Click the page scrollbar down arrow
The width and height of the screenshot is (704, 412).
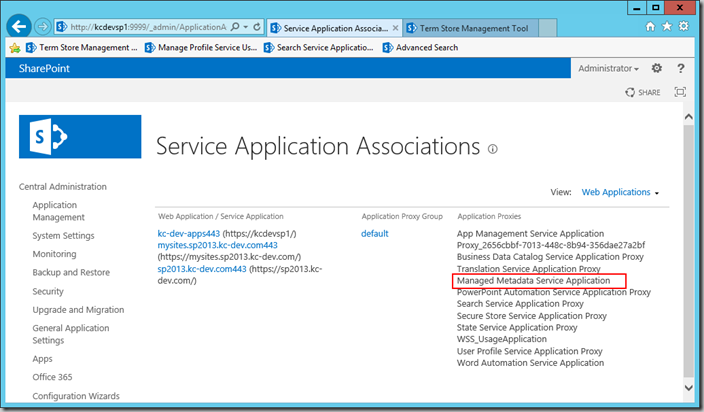pos(688,387)
